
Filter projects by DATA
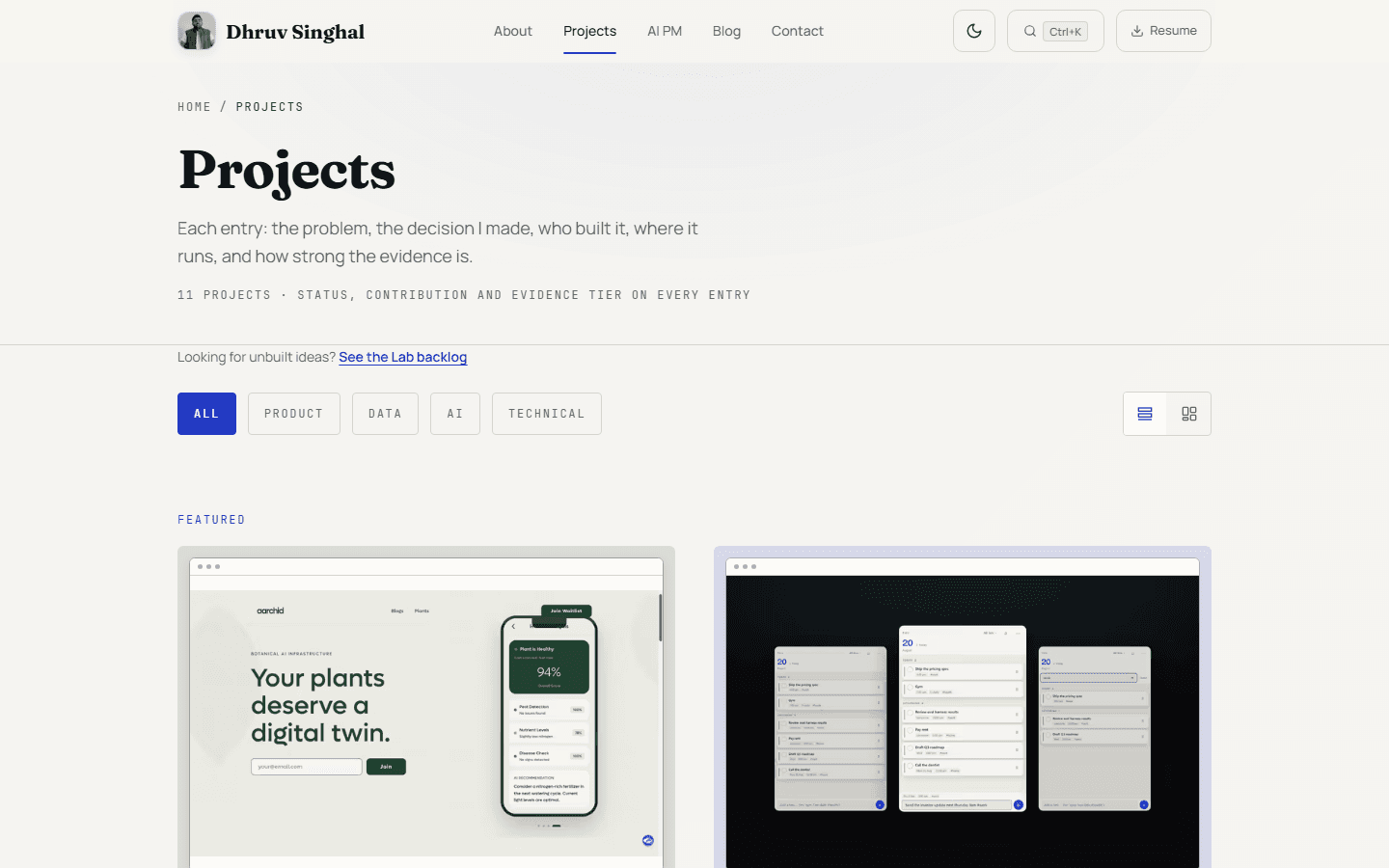(385, 414)
